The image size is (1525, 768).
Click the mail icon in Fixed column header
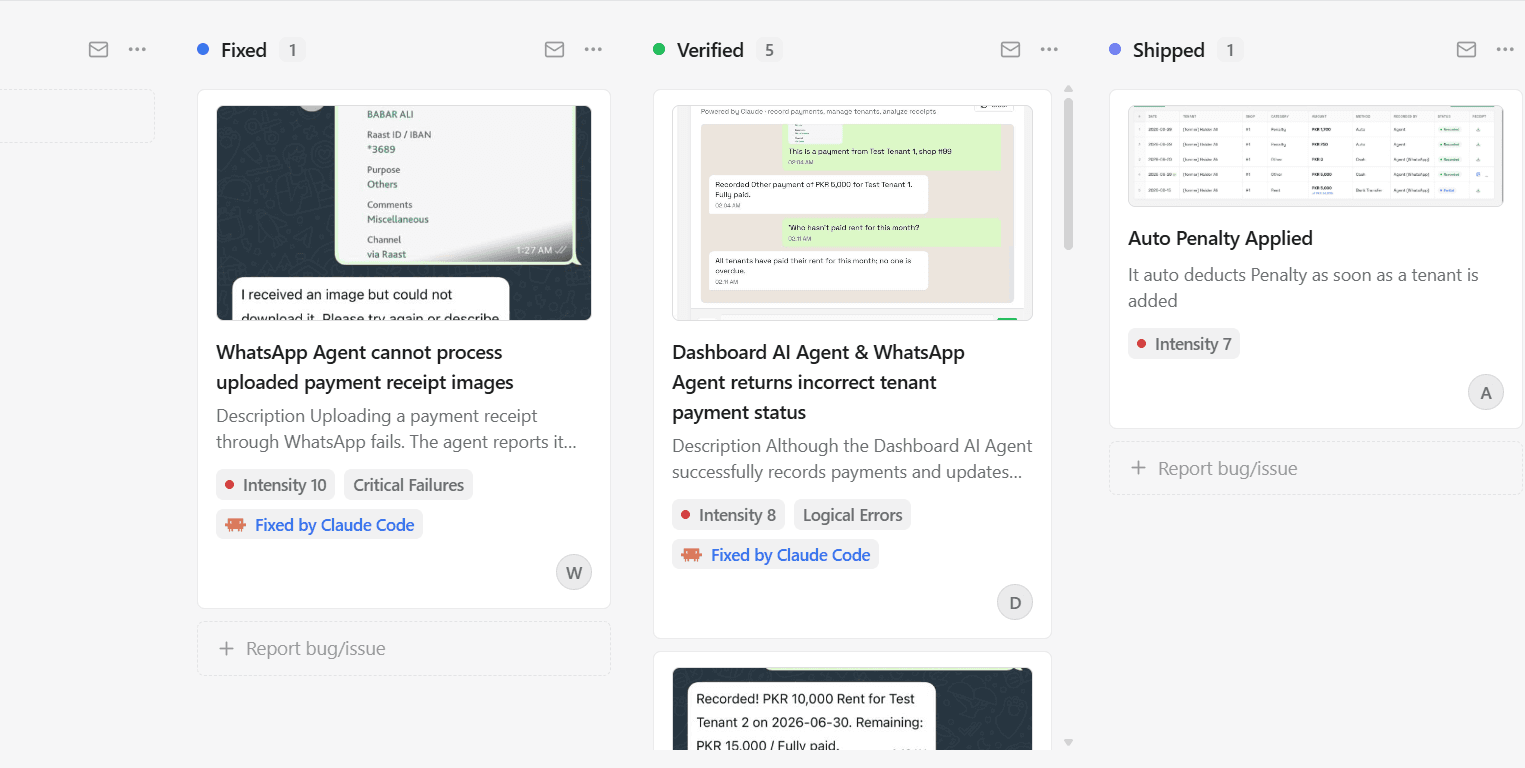coord(554,49)
